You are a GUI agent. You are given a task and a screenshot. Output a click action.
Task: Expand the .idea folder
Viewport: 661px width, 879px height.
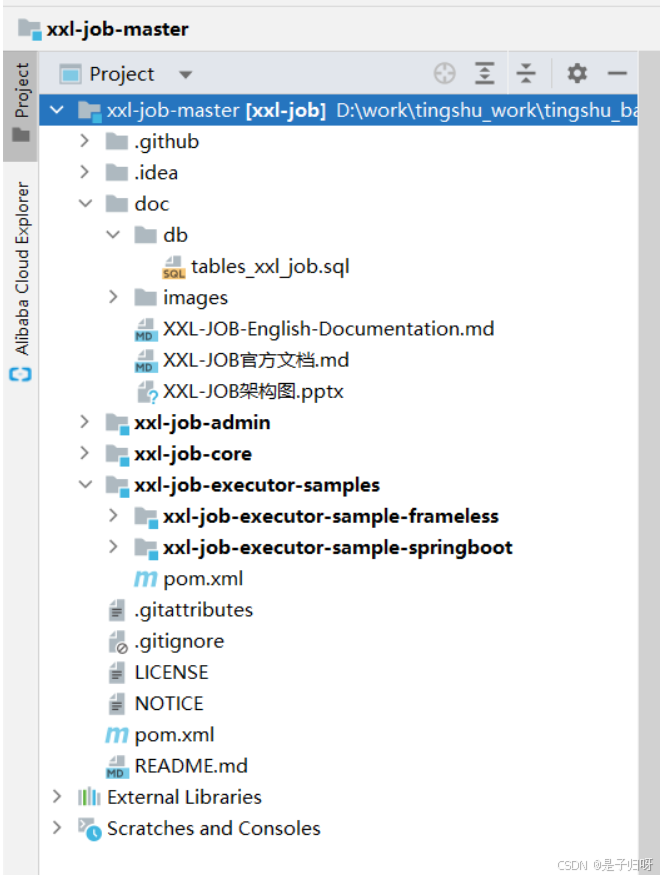(x=85, y=172)
